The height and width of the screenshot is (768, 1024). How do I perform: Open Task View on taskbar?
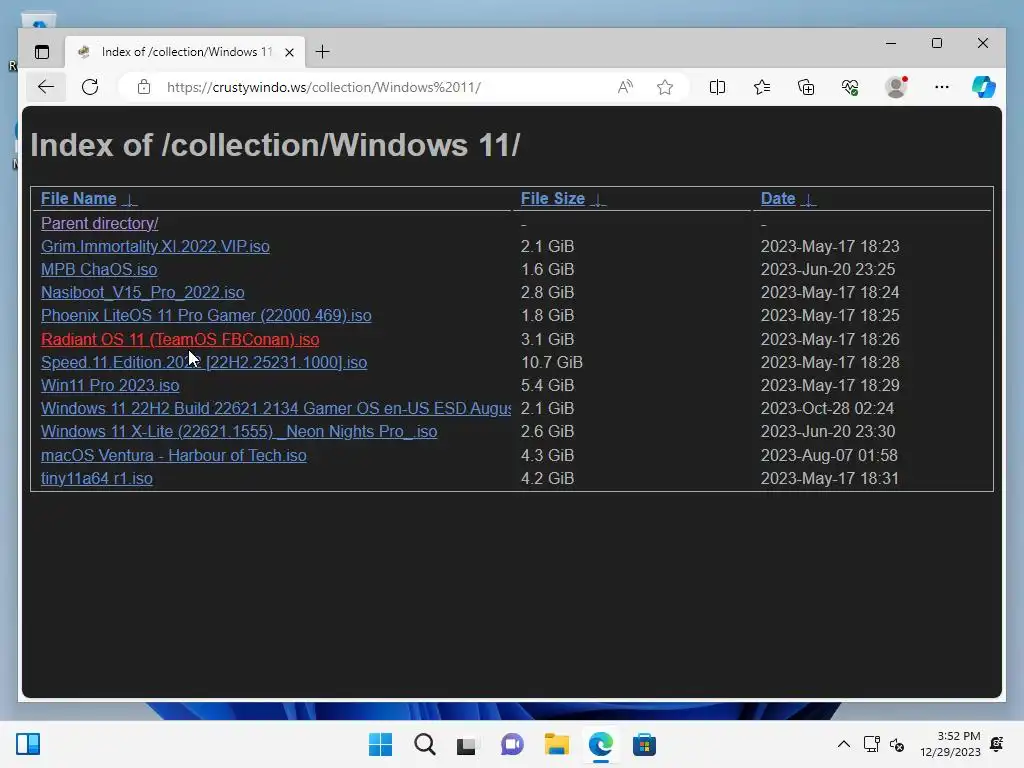[x=466, y=744]
